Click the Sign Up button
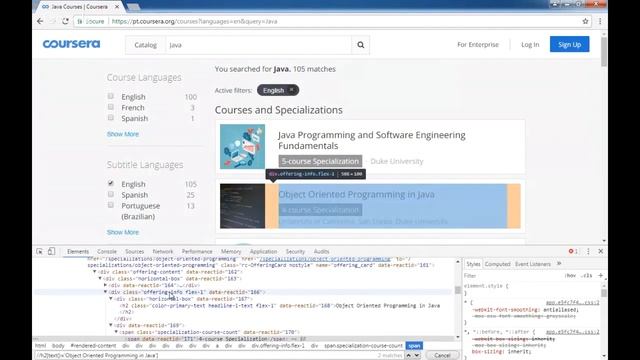This screenshot has height=360, width=640. [x=569, y=44]
